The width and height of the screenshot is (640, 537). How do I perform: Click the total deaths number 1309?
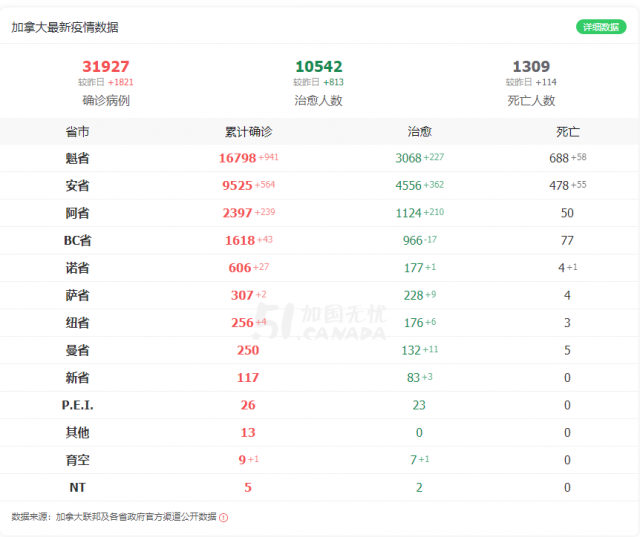click(x=531, y=67)
